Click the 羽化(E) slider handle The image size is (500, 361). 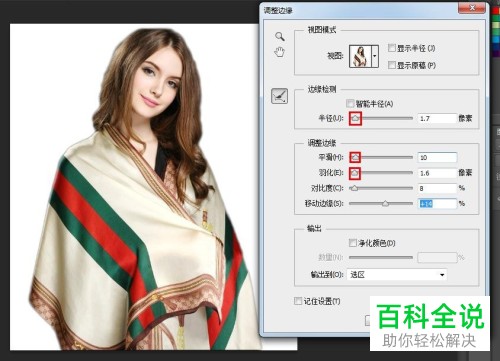coord(355,173)
